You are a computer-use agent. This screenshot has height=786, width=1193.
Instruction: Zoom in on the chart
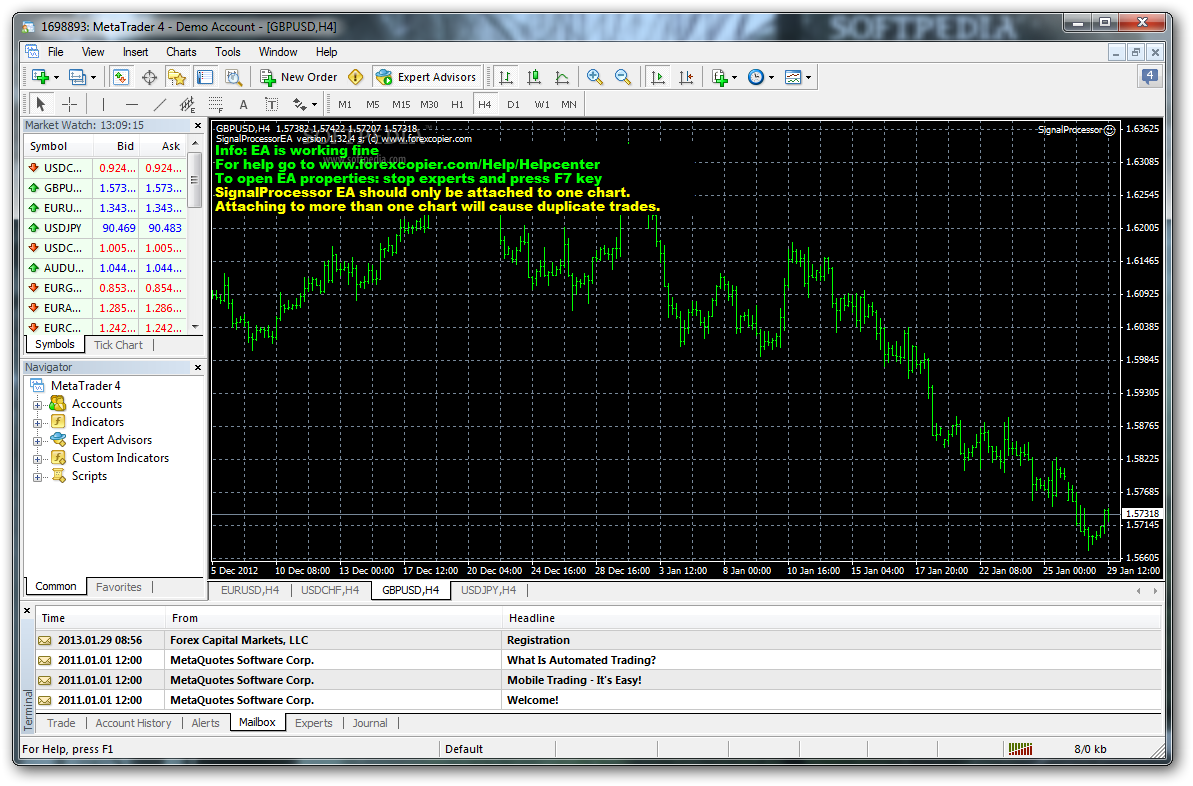point(594,77)
